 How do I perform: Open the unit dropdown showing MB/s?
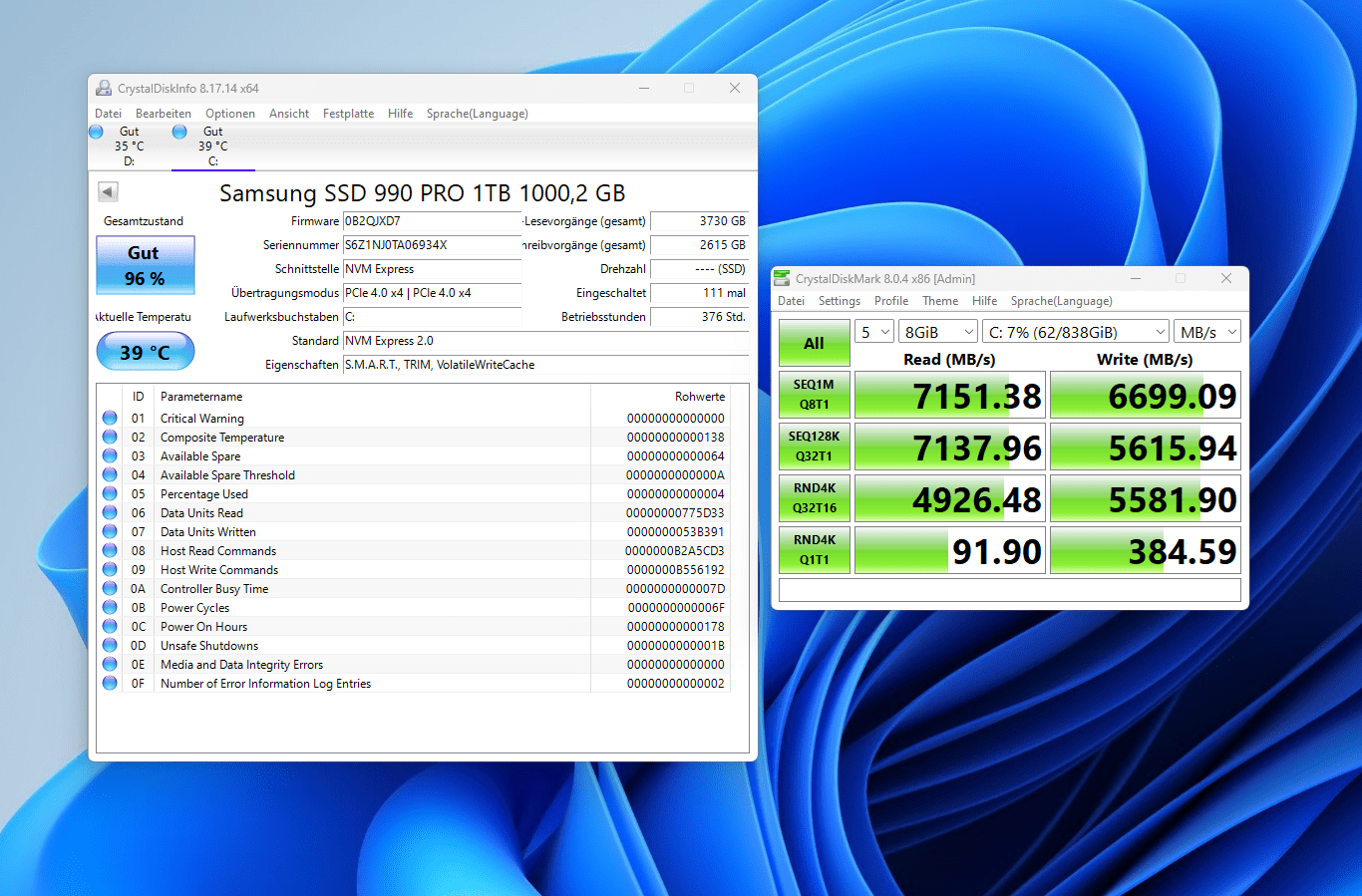pos(1207,332)
